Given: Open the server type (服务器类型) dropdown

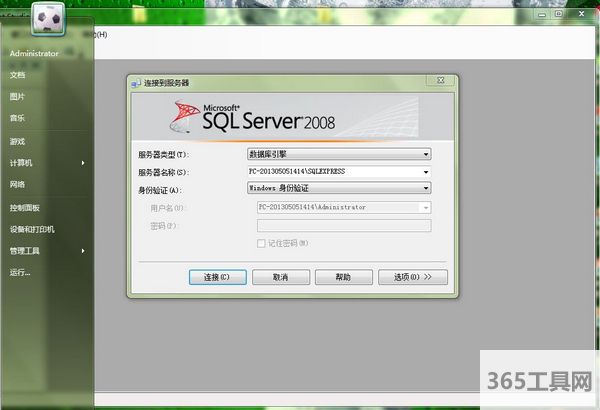Looking at the screenshot, I should click(339, 154).
